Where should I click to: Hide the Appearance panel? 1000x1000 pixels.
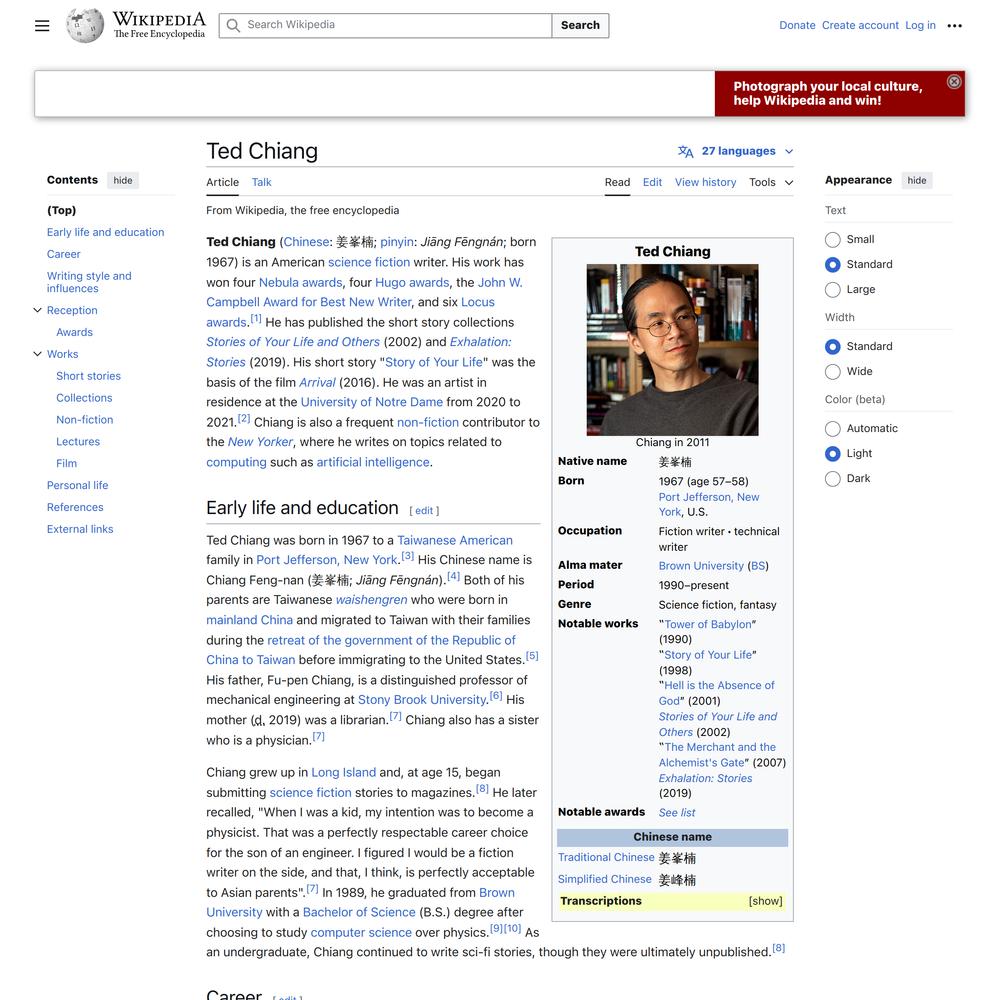point(916,180)
